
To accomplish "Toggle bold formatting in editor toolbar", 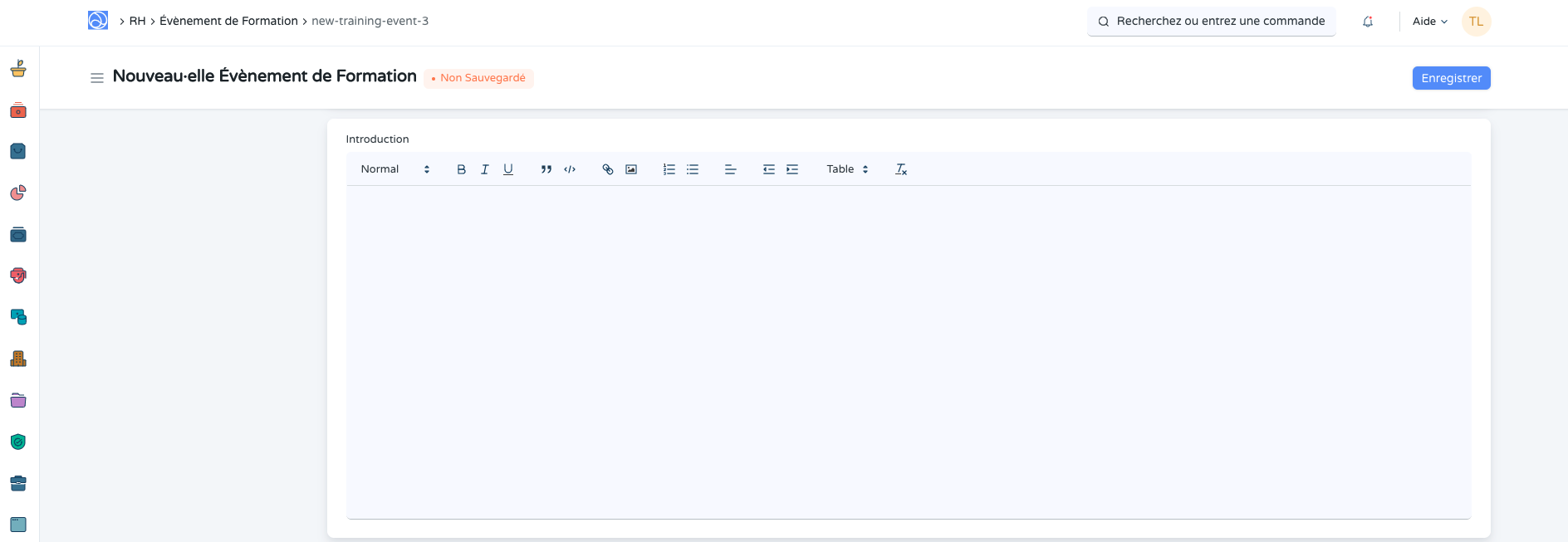I will pos(462,169).
